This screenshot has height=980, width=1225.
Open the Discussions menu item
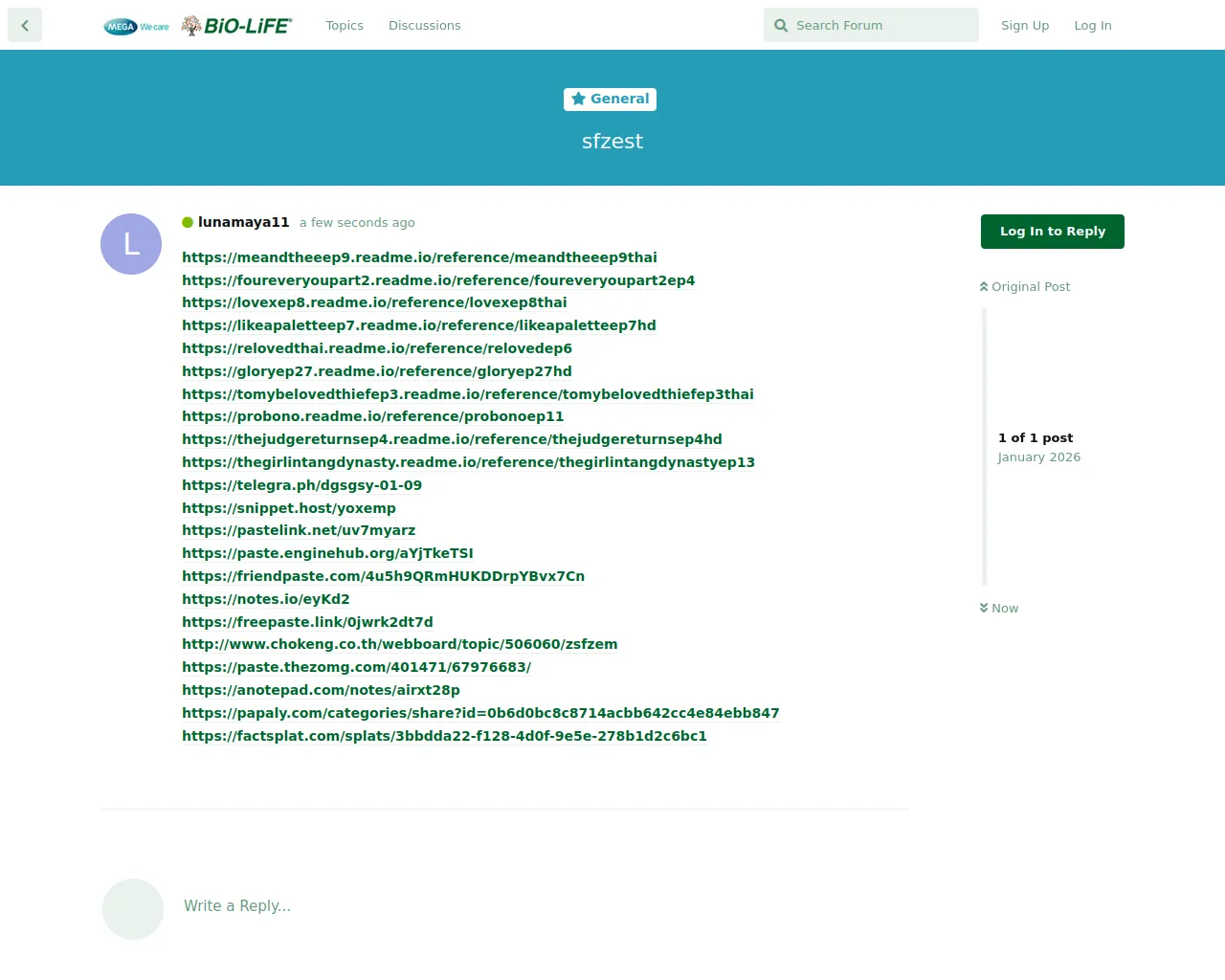(424, 26)
